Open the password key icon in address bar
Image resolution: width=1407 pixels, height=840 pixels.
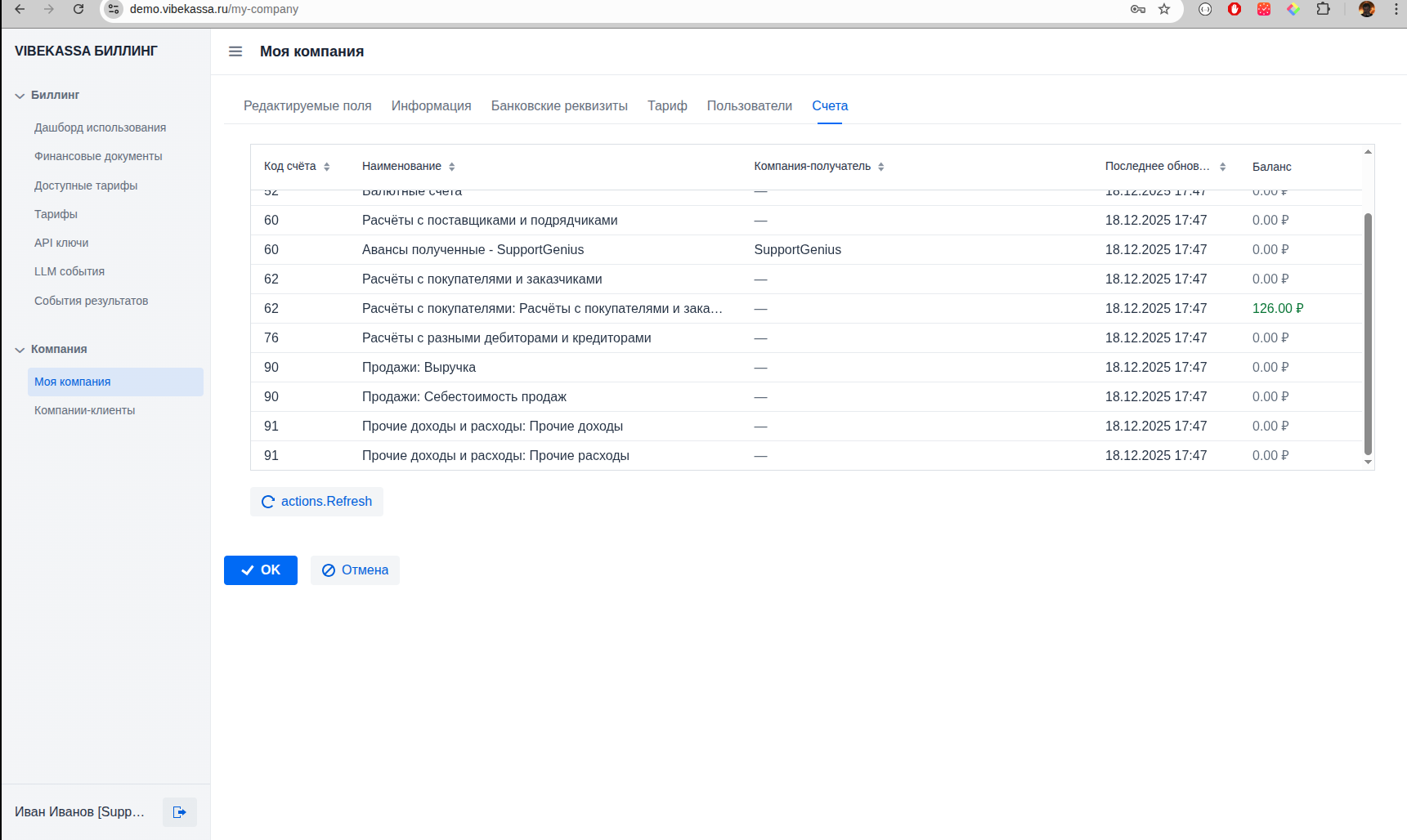click(1137, 9)
